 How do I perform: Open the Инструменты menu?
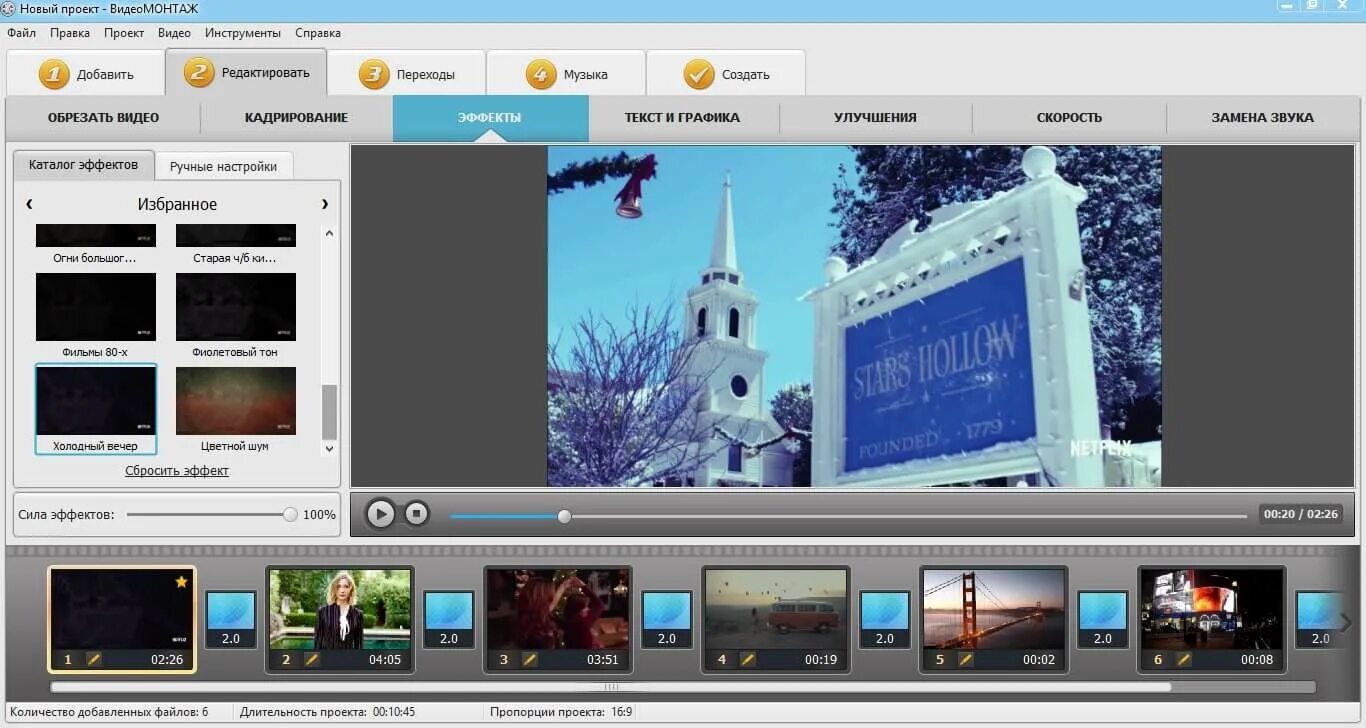[243, 33]
